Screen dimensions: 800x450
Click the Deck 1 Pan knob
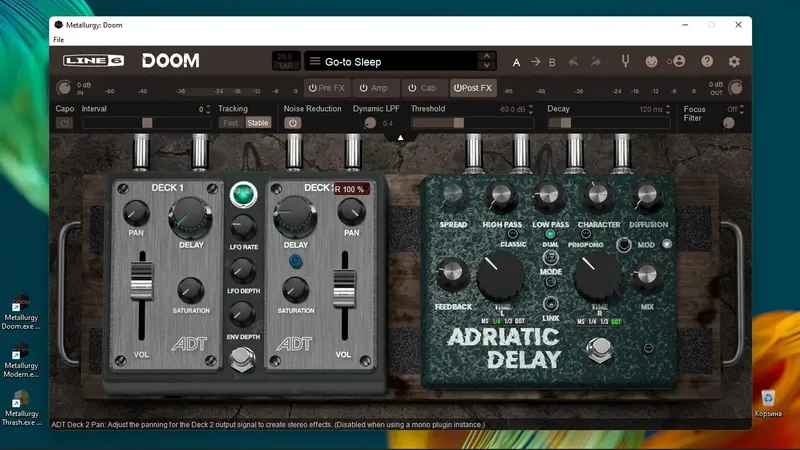coord(136,213)
